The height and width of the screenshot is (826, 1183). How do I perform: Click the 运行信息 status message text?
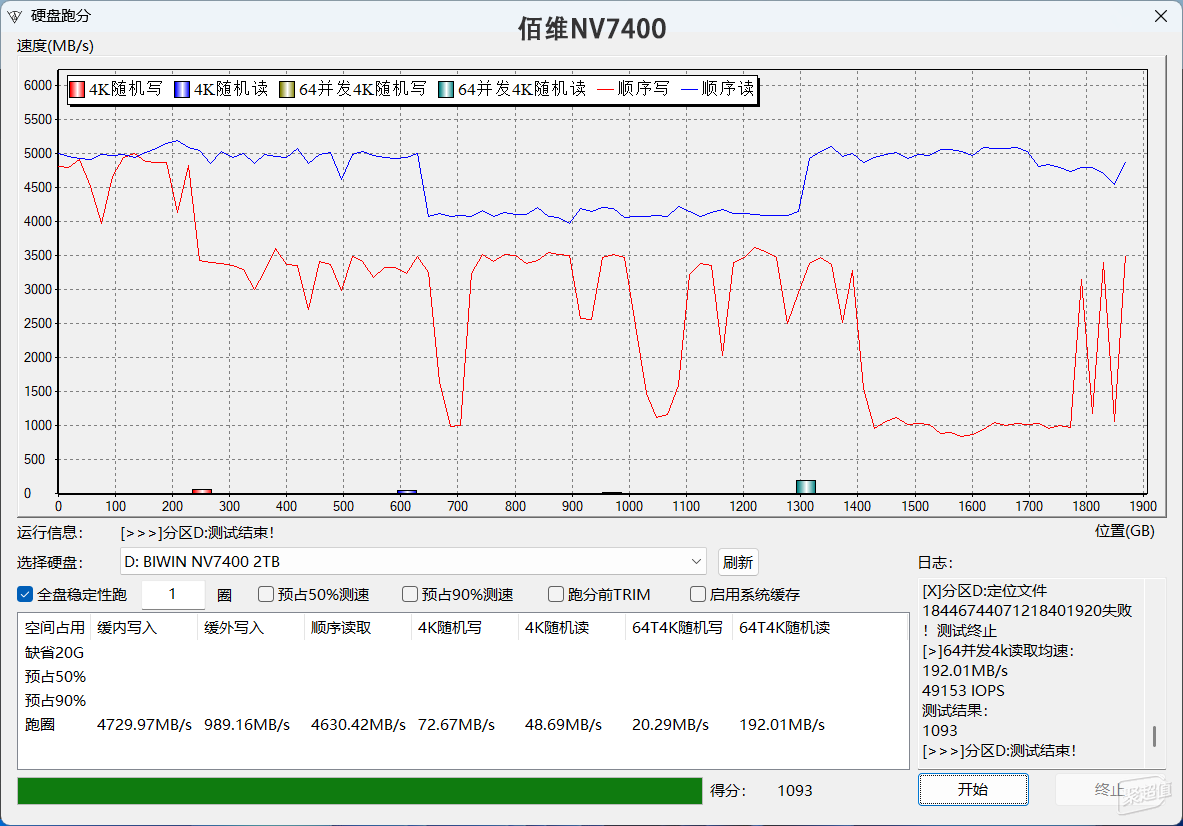point(197,533)
